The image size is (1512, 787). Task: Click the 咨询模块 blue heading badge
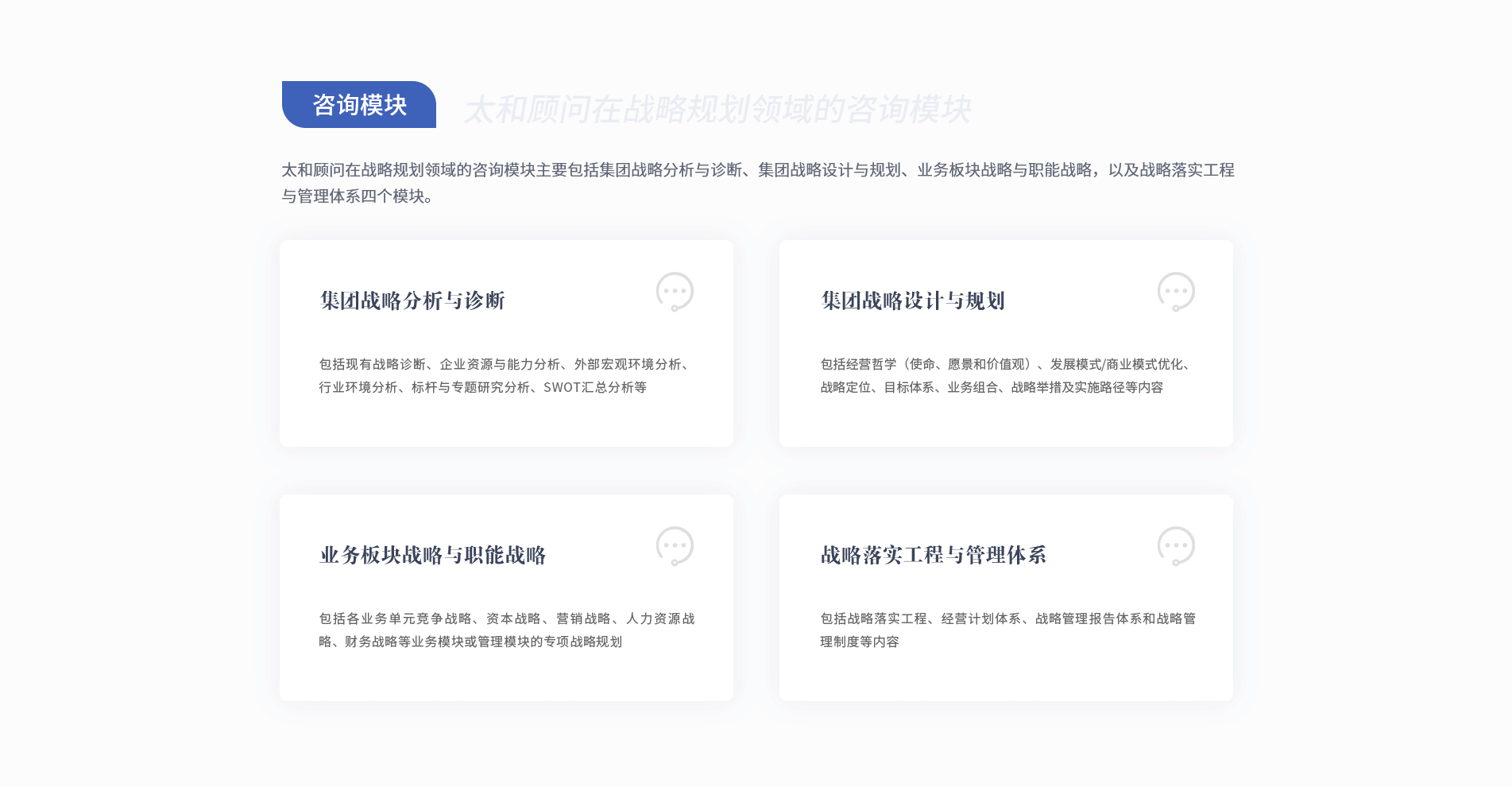359,104
